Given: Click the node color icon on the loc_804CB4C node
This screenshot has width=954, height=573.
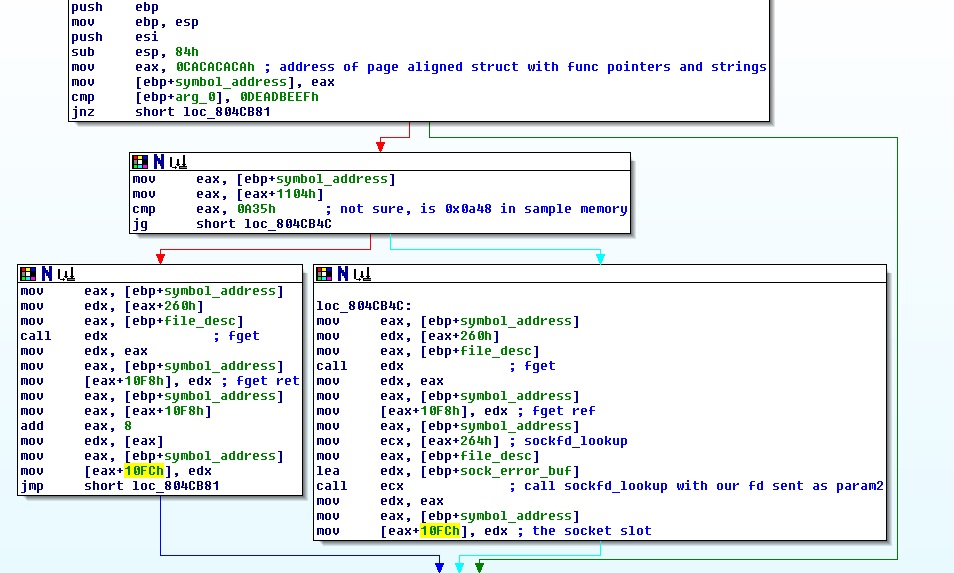Looking at the screenshot, I should (x=324, y=274).
